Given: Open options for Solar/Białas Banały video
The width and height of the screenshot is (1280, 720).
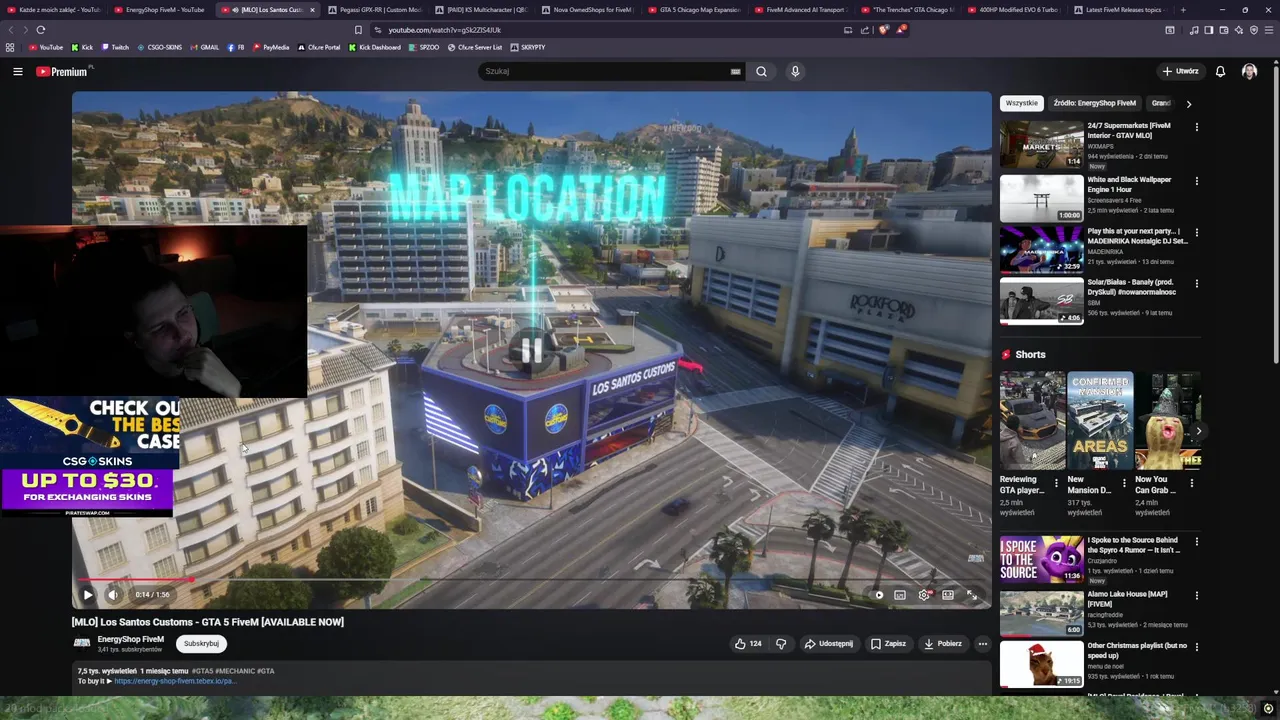Looking at the screenshot, I should click(1196, 283).
